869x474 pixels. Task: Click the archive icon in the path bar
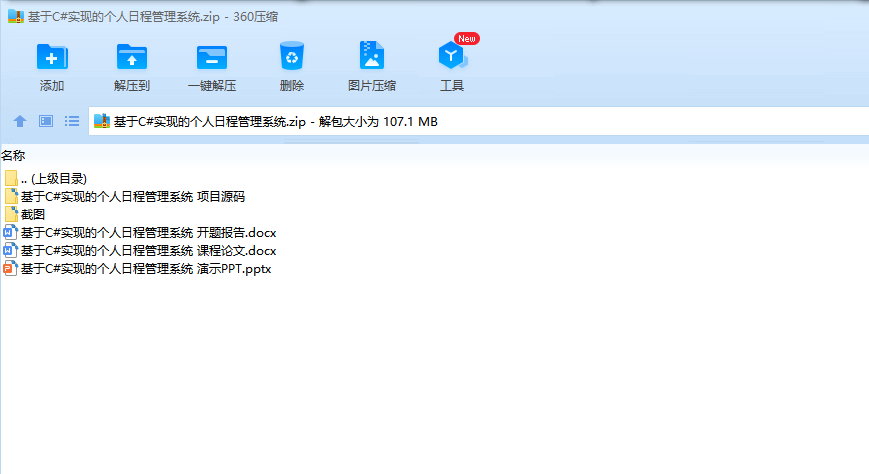pos(102,121)
